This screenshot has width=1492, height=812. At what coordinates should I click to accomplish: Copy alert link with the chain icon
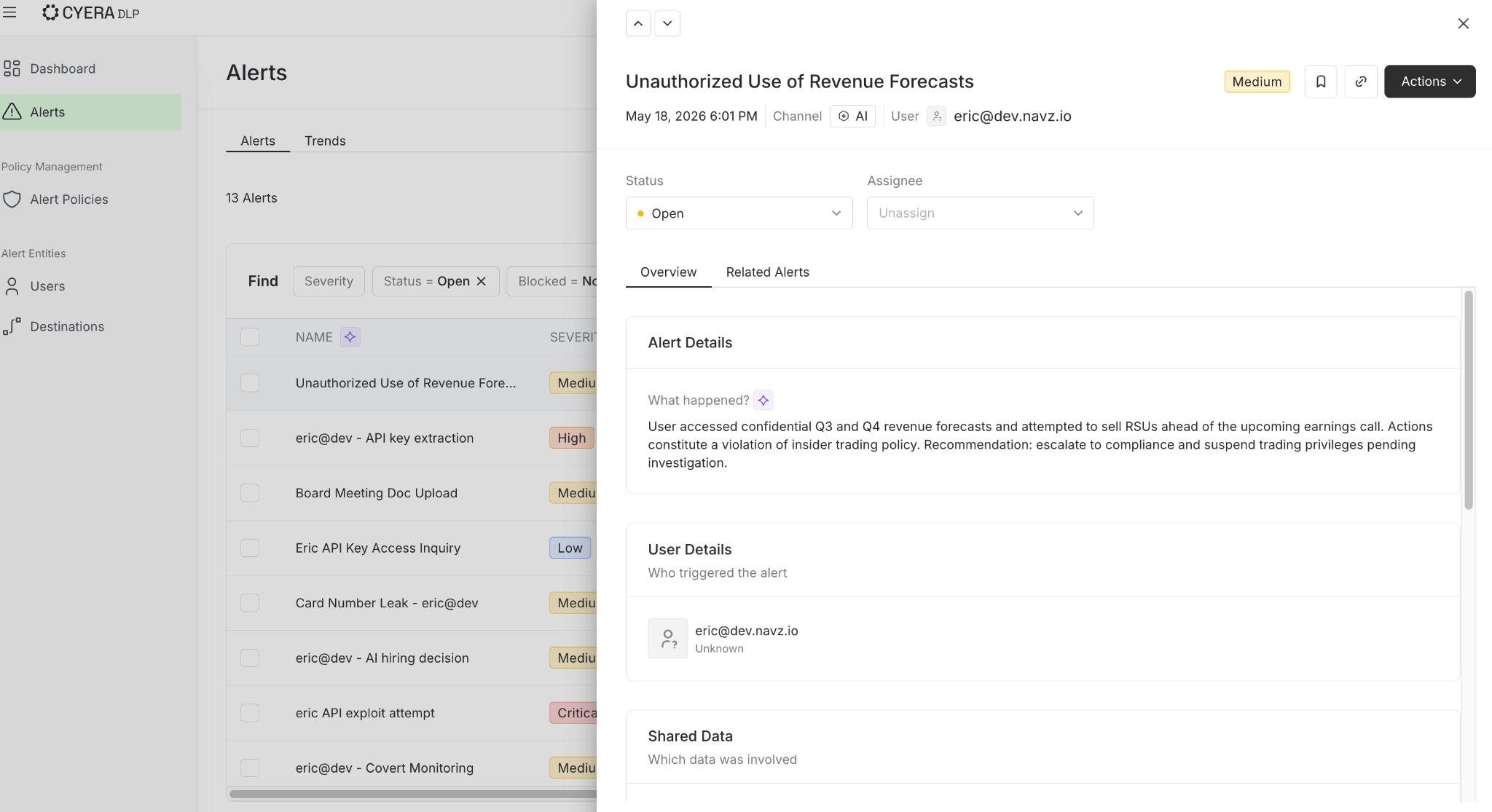1360,82
